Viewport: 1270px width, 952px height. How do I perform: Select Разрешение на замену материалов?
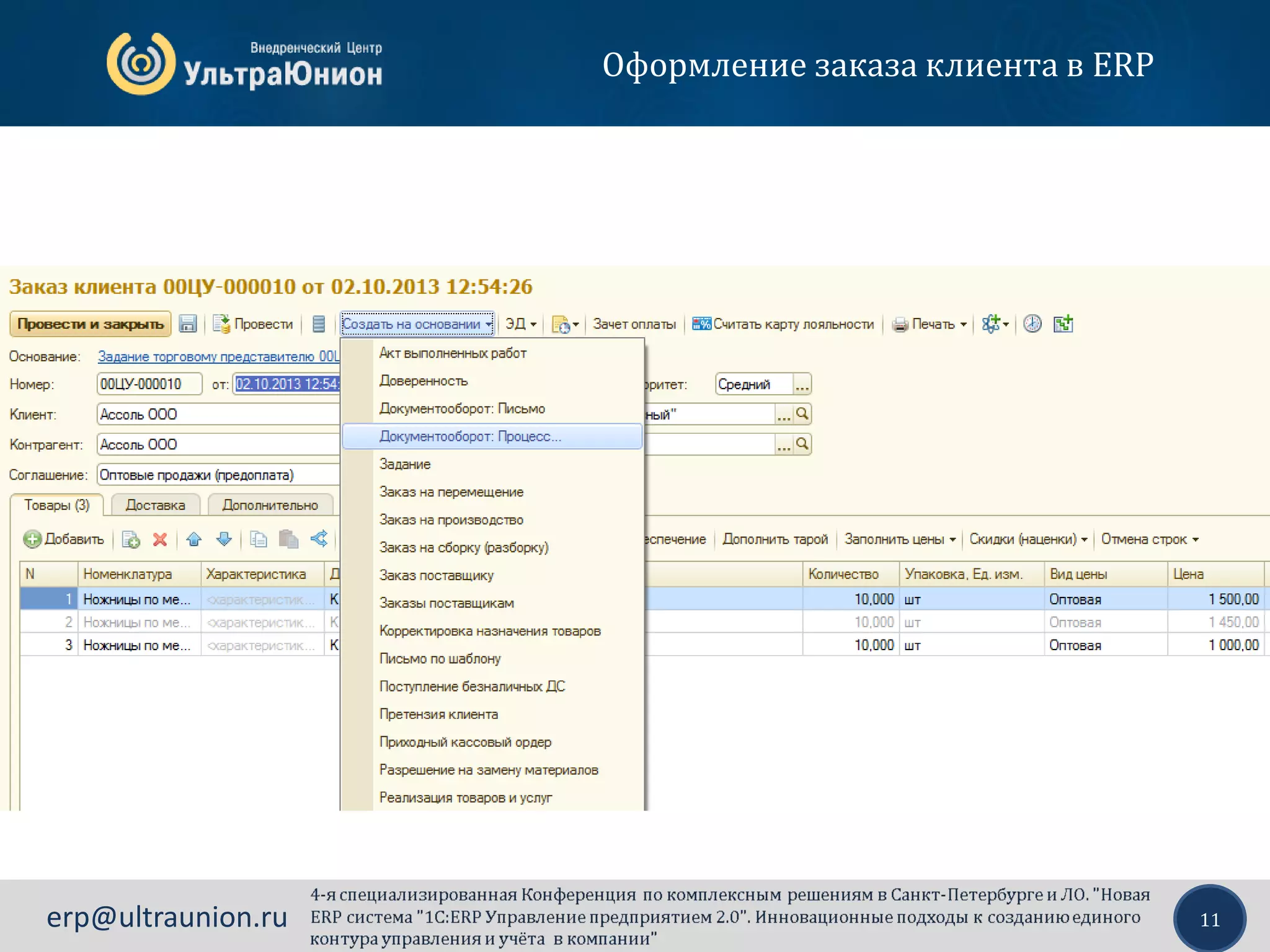pyautogui.click(x=492, y=770)
